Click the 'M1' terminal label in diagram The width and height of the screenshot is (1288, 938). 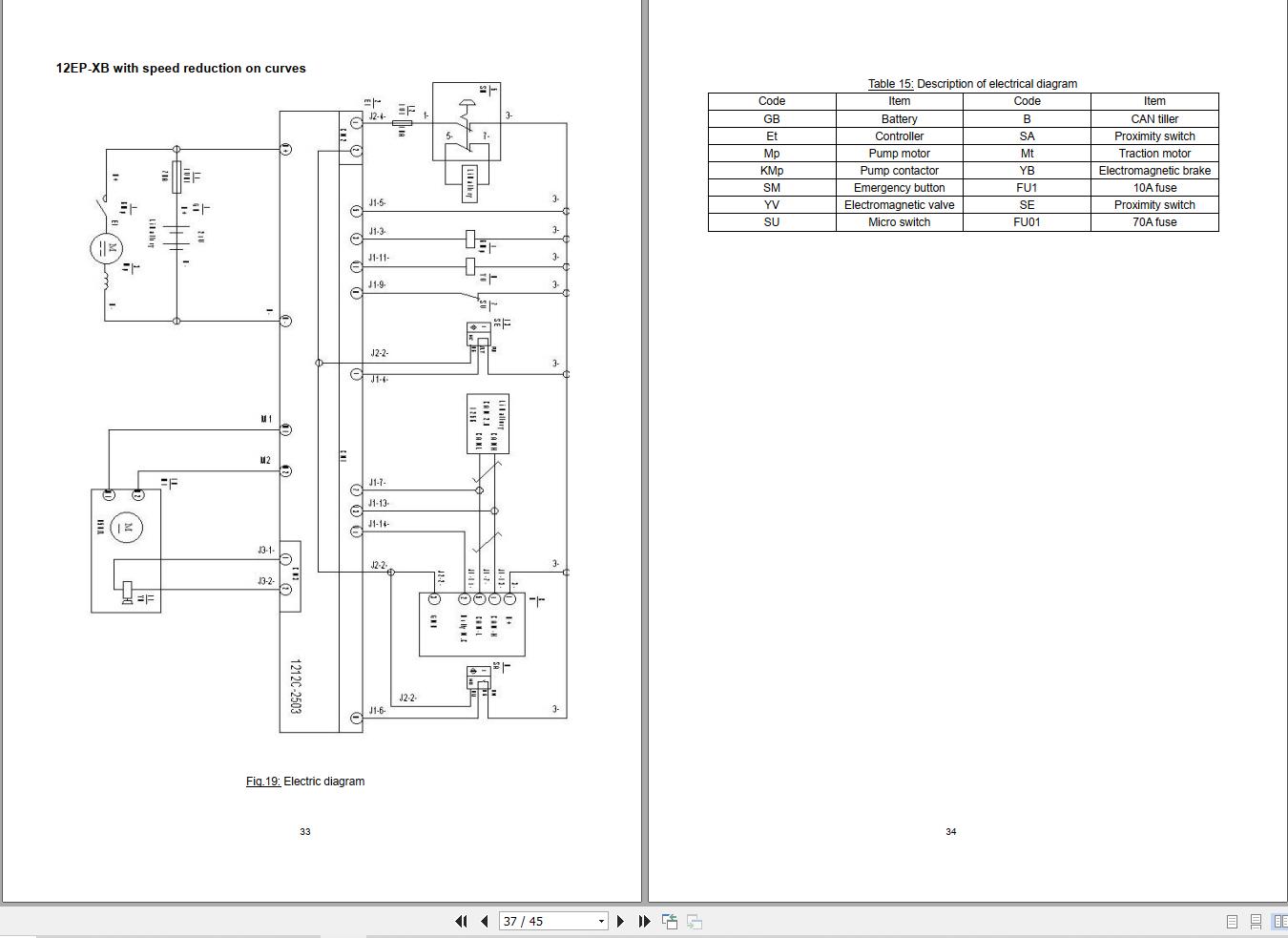(x=266, y=419)
